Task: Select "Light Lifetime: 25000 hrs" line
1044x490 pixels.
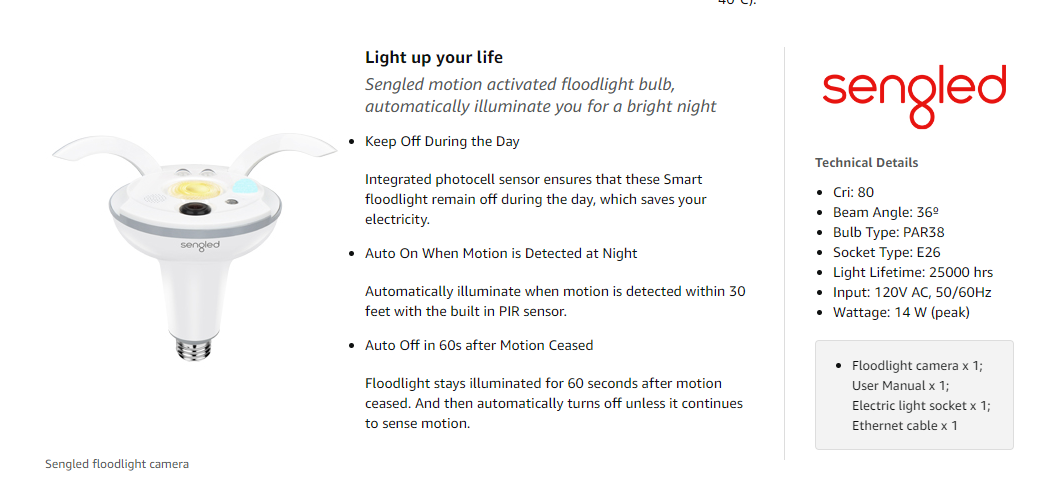Action: click(912, 272)
